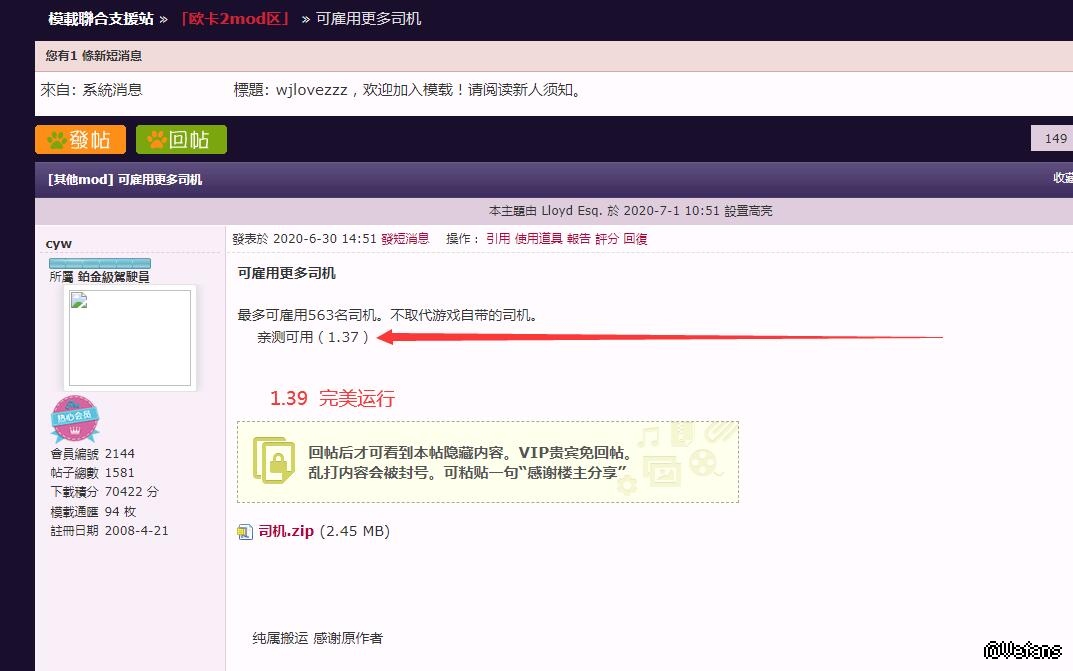The image size is (1073, 671).
Task: Open the 欧卡2mod区 breadcrumb link
Action: [x=235, y=18]
